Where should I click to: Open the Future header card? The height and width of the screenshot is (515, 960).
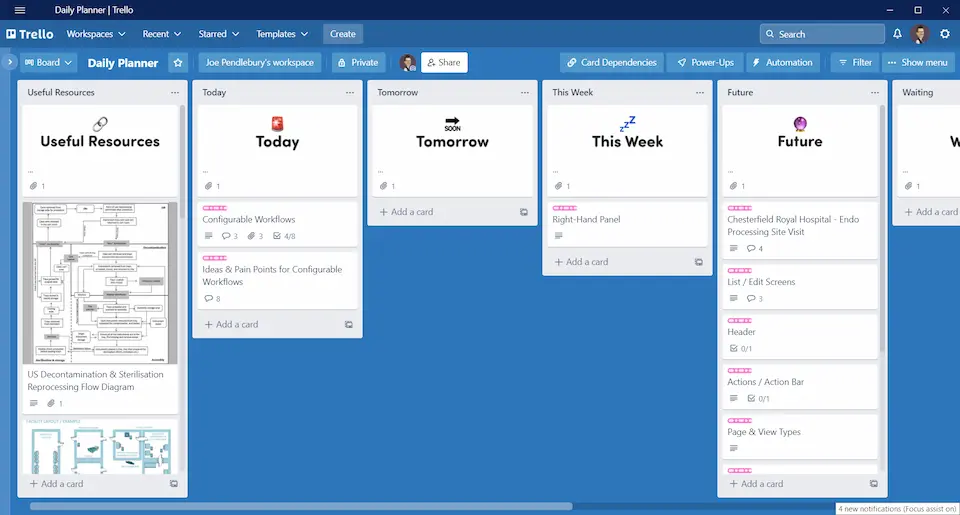pos(800,151)
